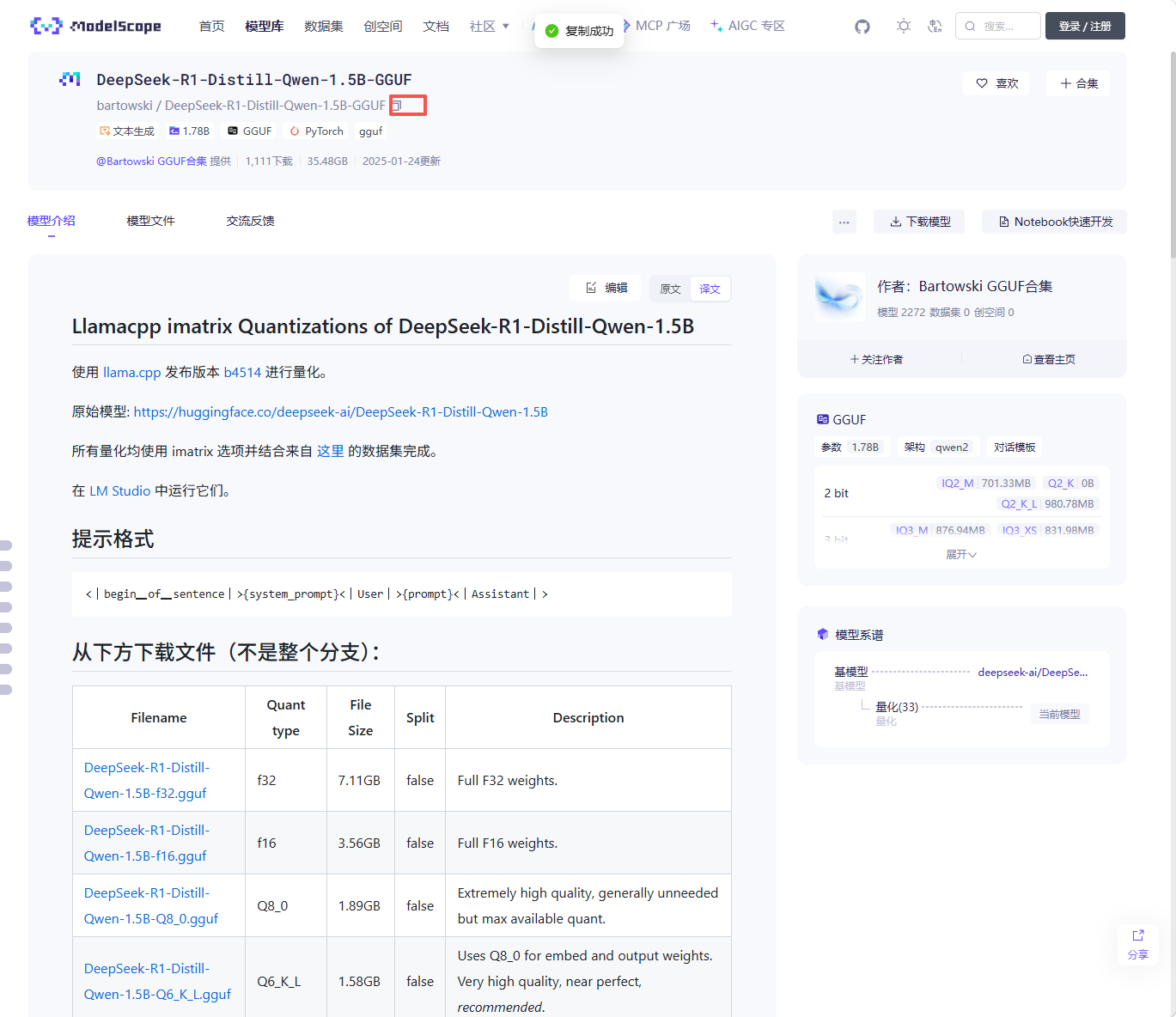Open the huggingface.co original model link
Viewport: 1176px width, 1017px height.
coord(341,411)
